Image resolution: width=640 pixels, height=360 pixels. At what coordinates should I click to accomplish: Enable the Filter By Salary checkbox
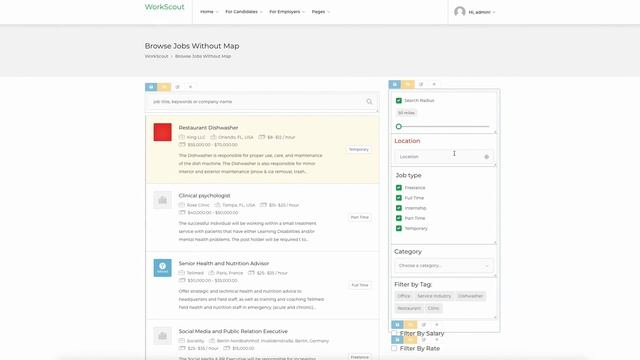pos(394,333)
